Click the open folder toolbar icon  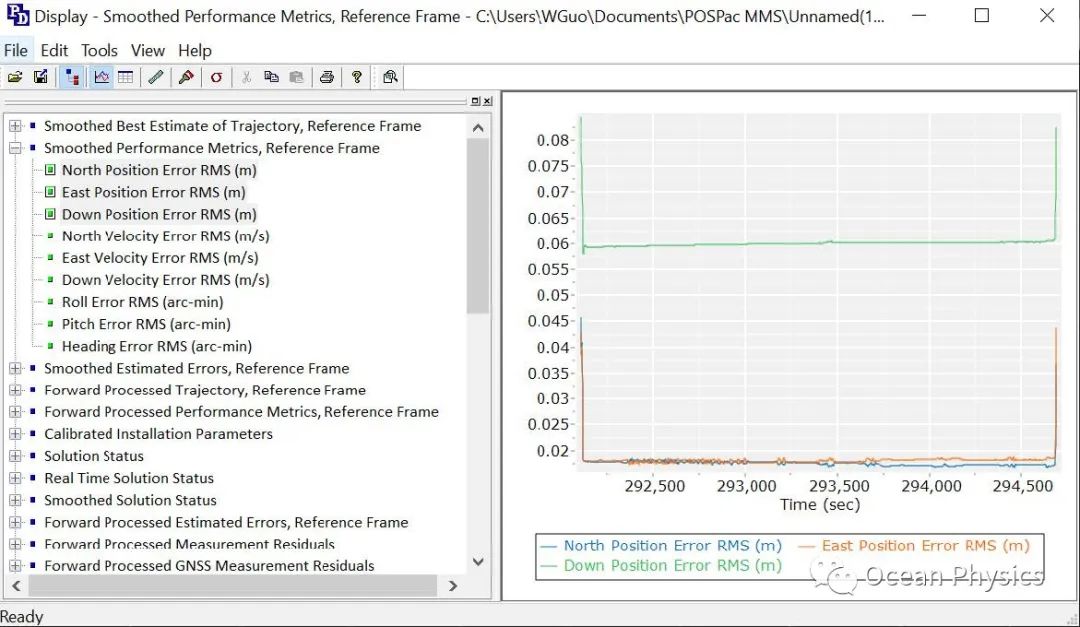click(15, 77)
